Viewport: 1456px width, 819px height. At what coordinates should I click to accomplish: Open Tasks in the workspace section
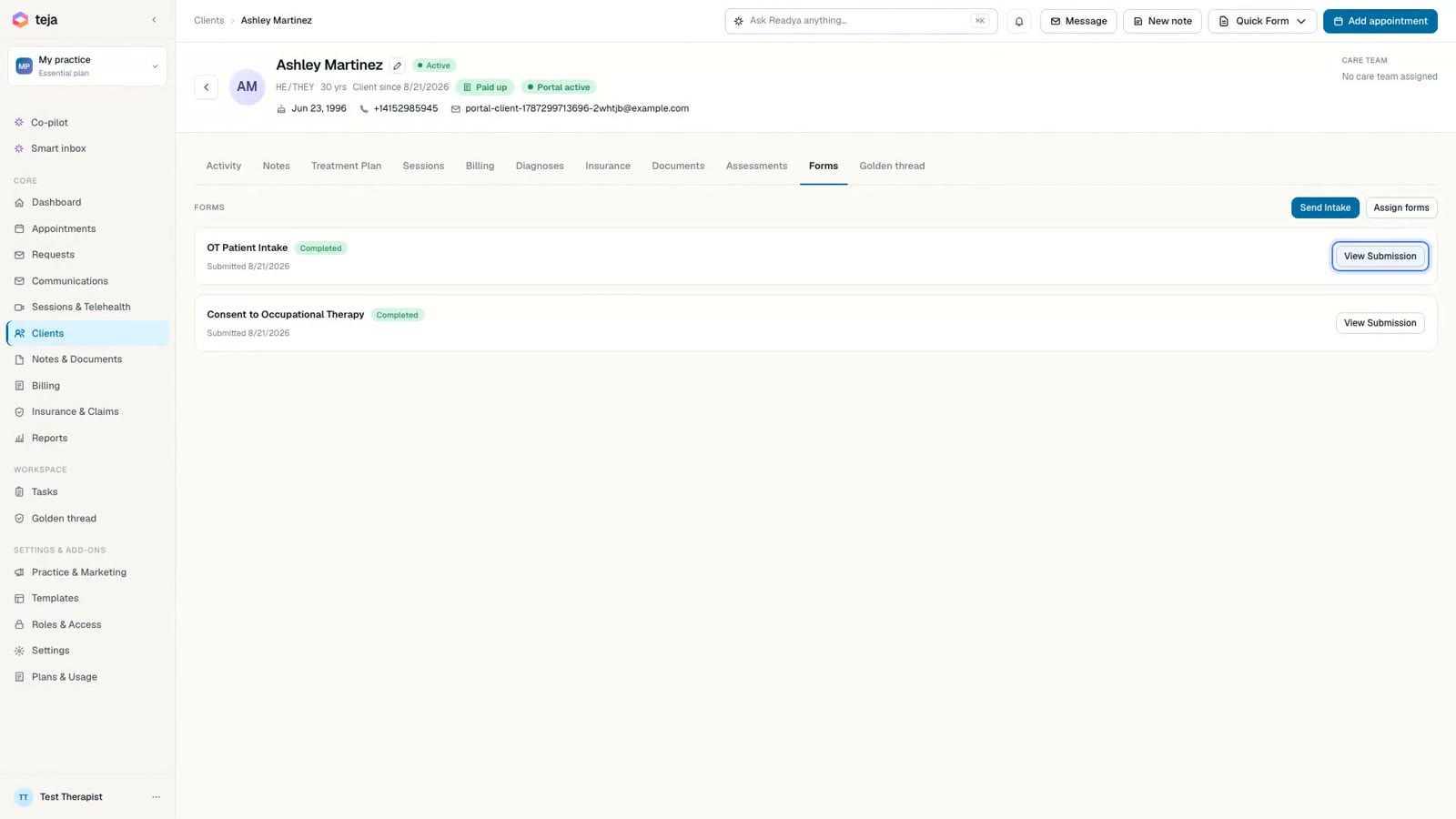pyautogui.click(x=87, y=491)
